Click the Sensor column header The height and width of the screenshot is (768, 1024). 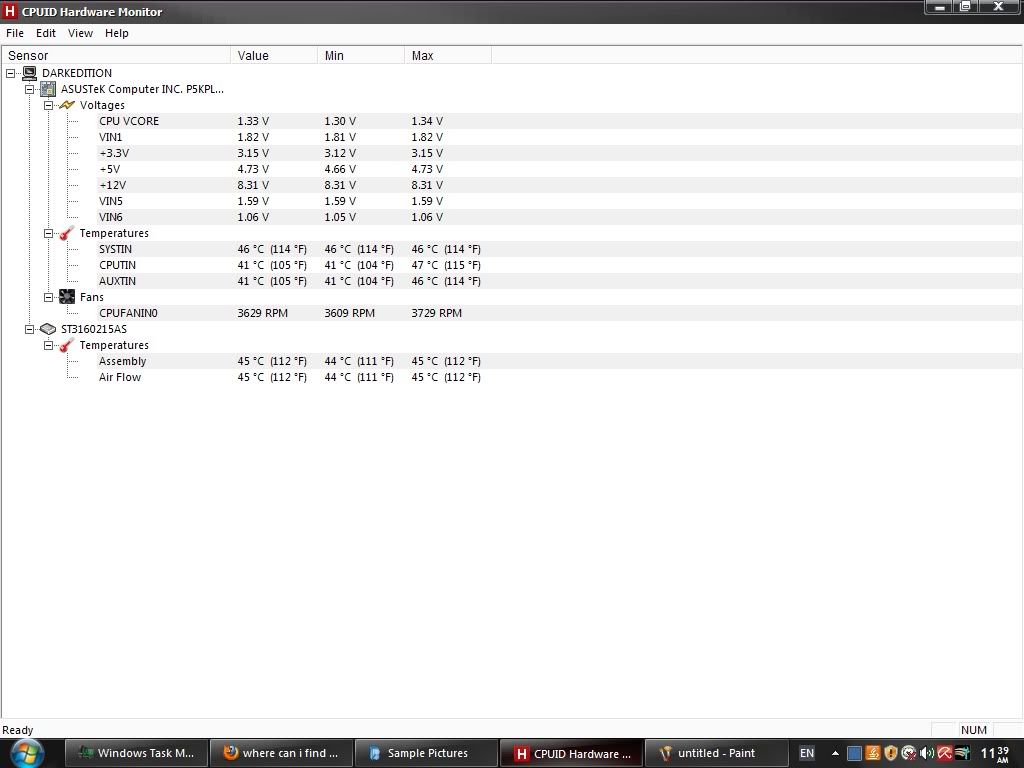coord(116,56)
